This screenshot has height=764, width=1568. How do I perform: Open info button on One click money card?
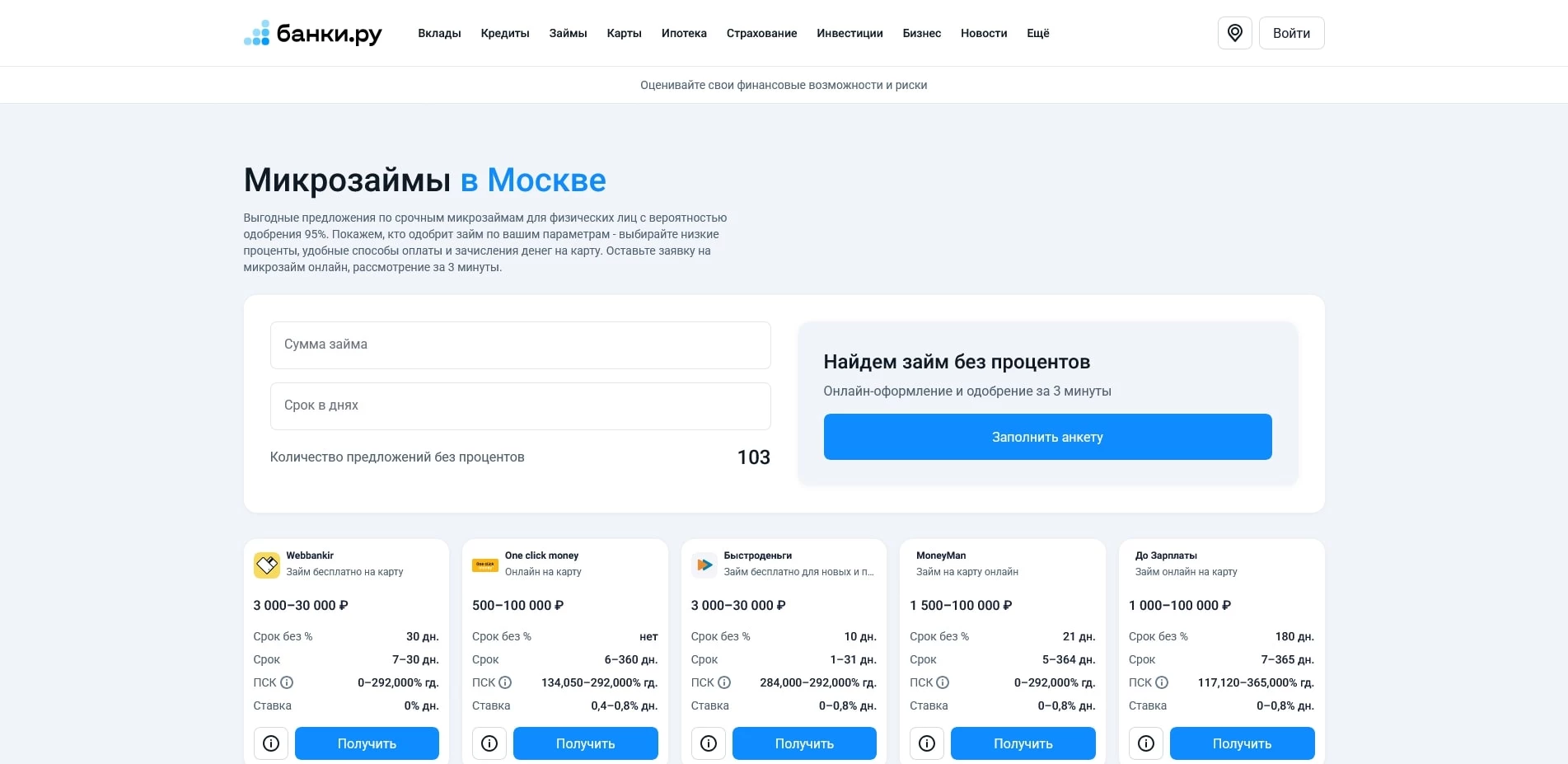489,743
